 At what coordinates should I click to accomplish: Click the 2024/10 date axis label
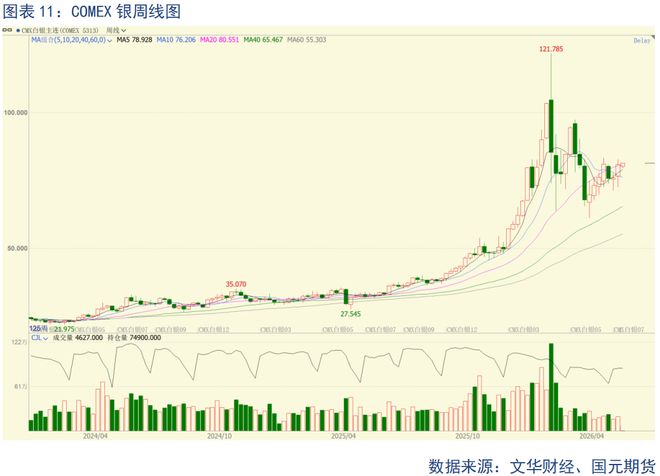(x=219, y=436)
